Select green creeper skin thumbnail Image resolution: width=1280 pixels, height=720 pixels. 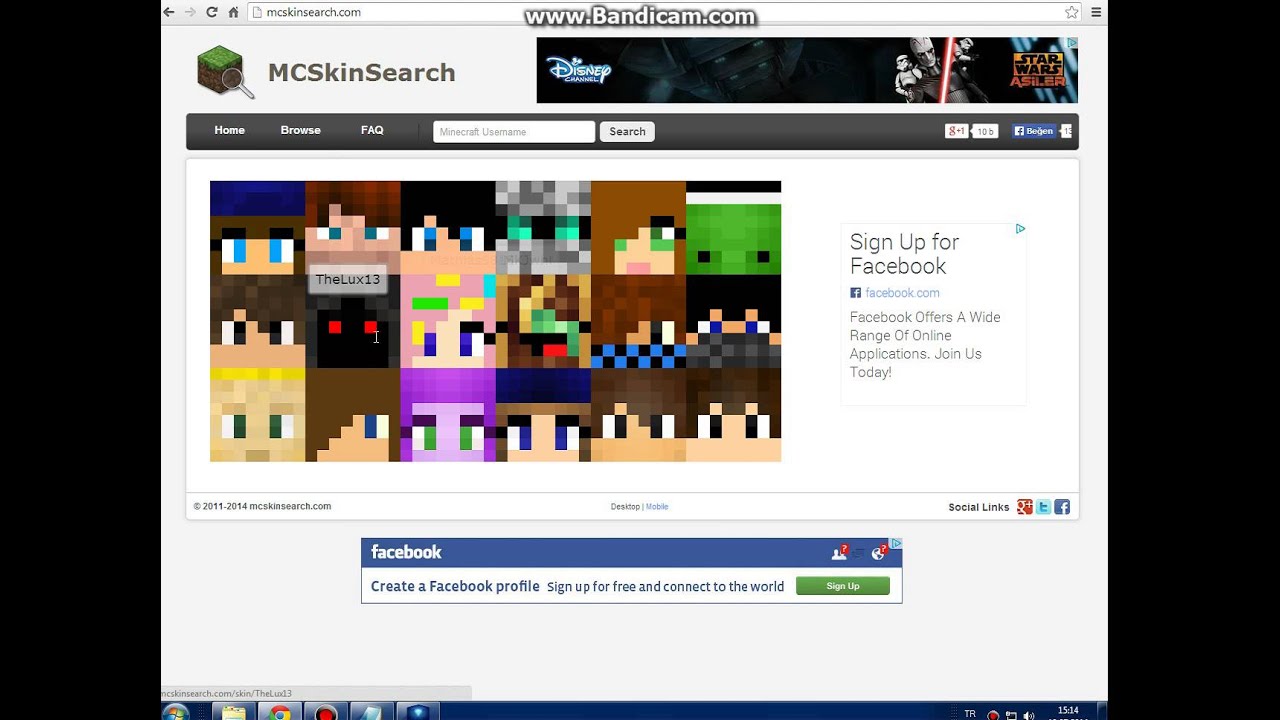pyautogui.click(x=733, y=228)
